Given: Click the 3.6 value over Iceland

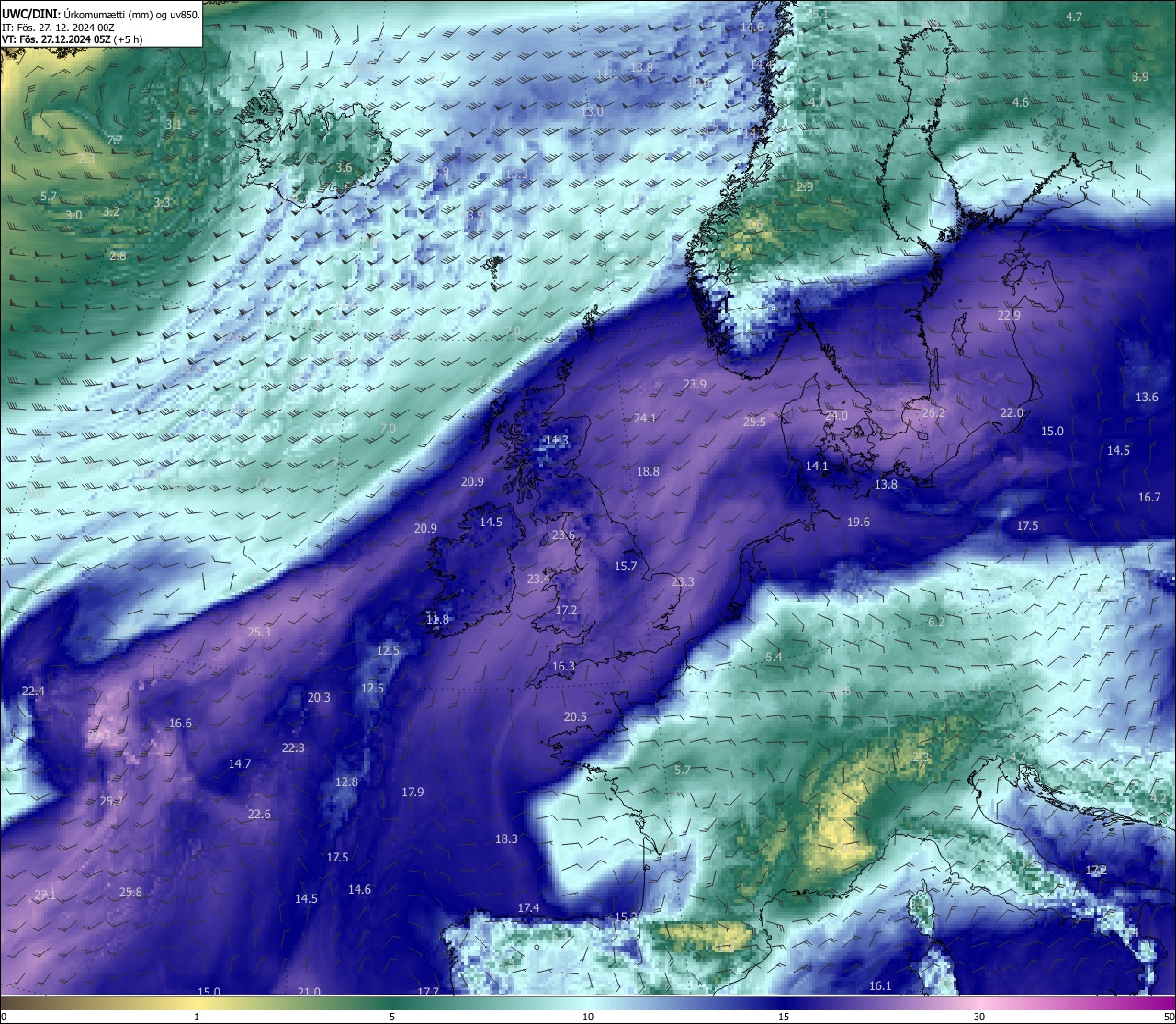Looking at the screenshot, I should click(344, 168).
